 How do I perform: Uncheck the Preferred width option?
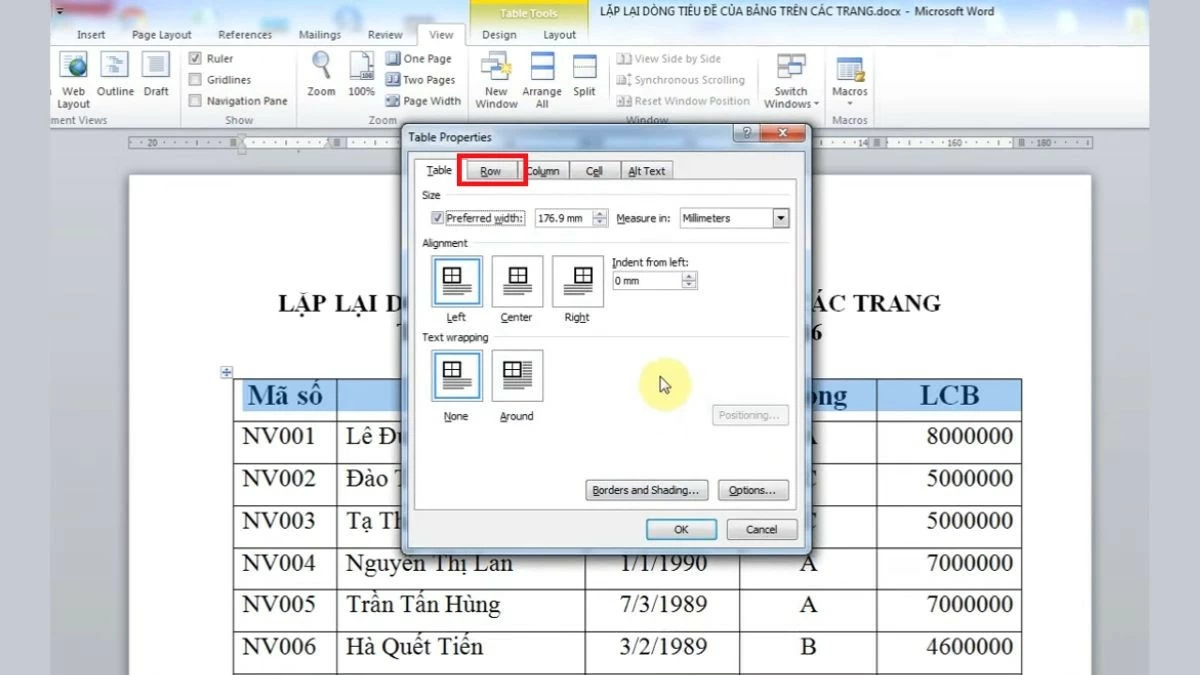pyautogui.click(x=437, y=218)
